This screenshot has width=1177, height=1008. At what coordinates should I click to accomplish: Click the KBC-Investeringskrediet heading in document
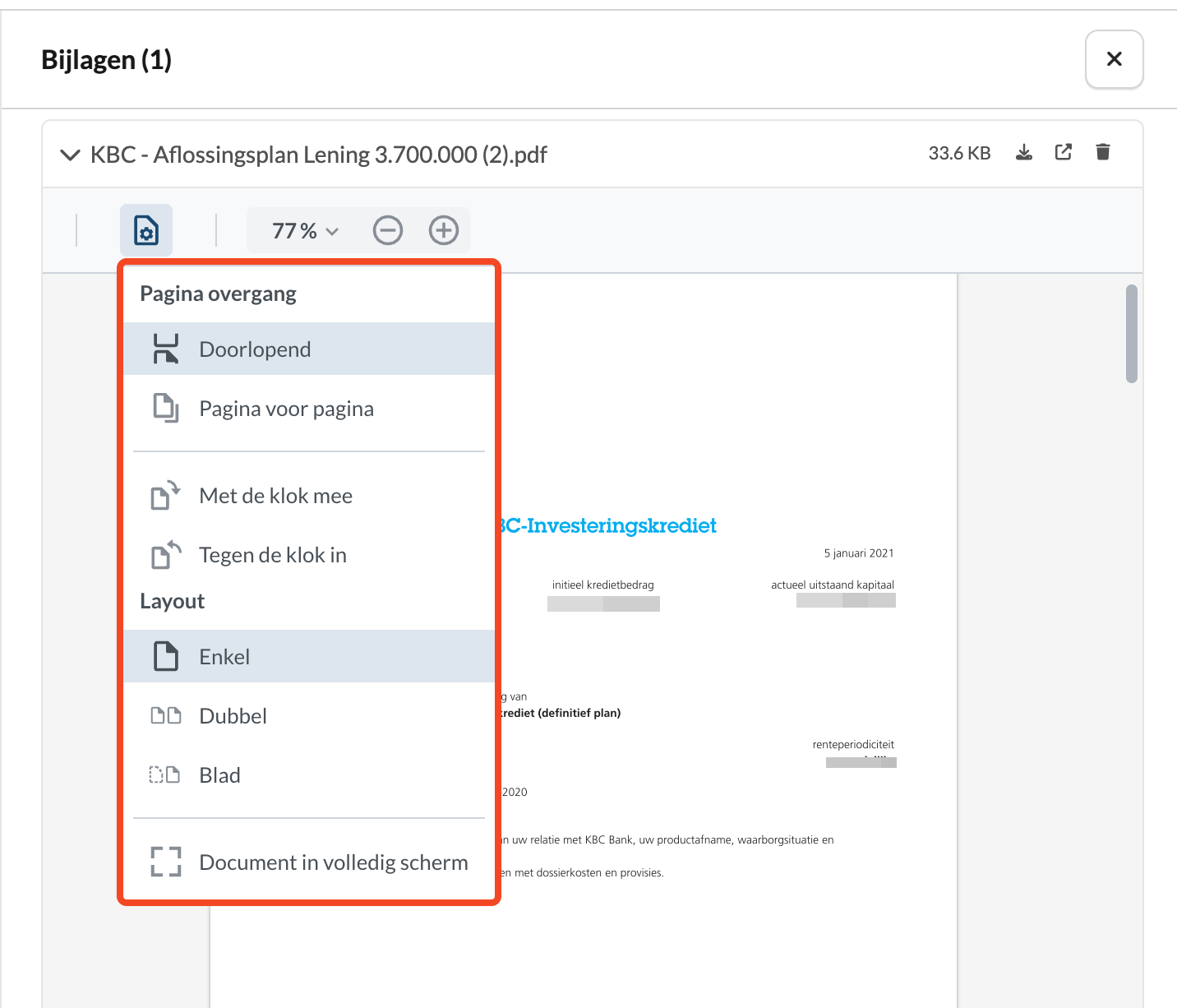(610, 525)
